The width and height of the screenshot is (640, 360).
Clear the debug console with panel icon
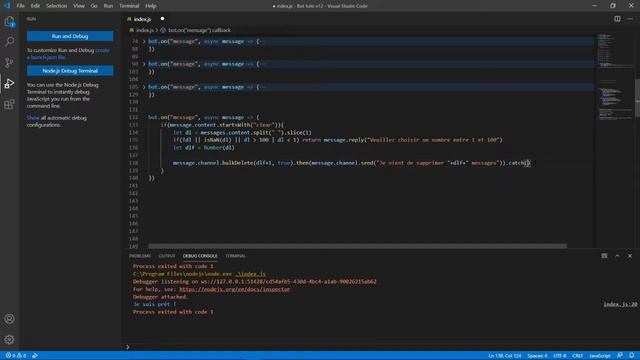click(x=604, y=256)
